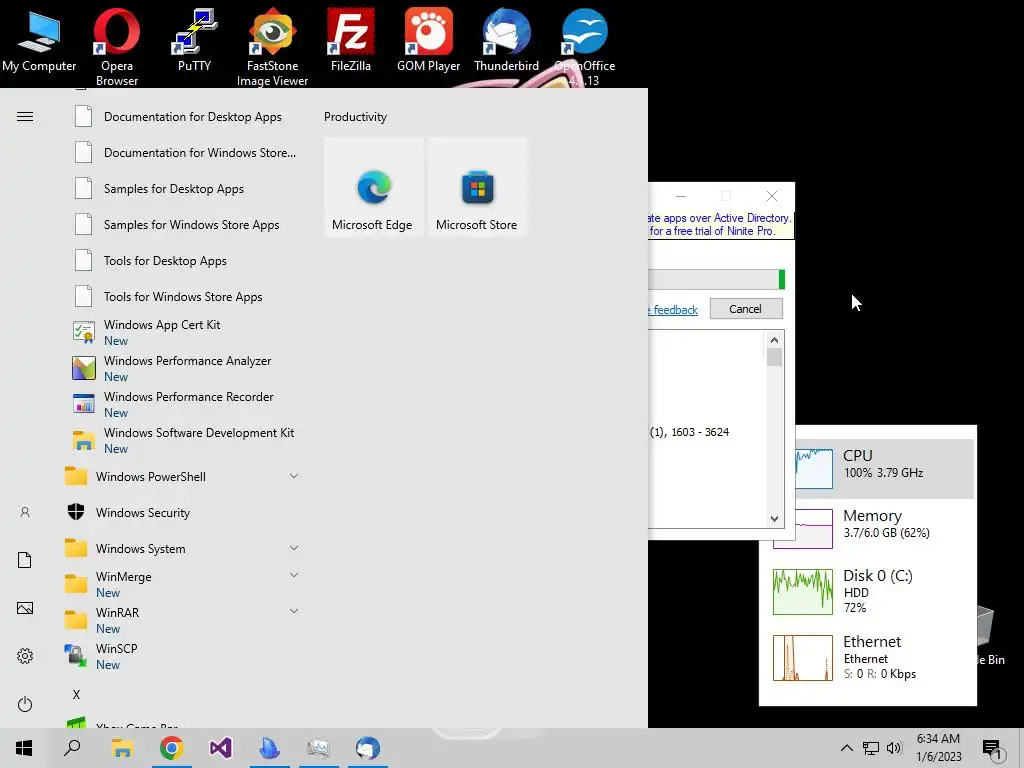The height and width of the screenshot is (768, 1024).
Task: Open Documents from Start side rail
Action: coord(25,560)
